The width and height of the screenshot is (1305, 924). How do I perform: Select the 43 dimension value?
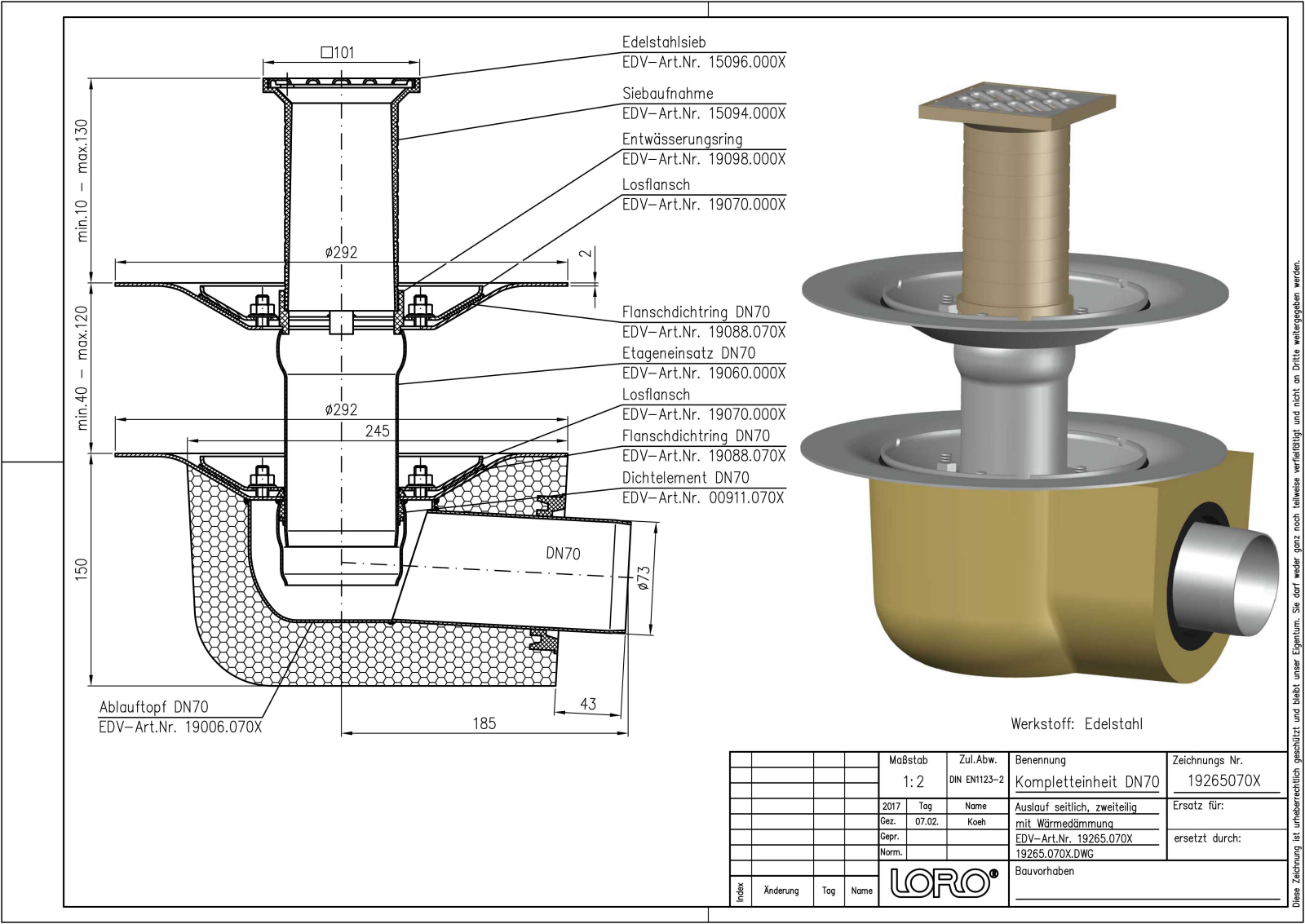[x=587, y=704]
